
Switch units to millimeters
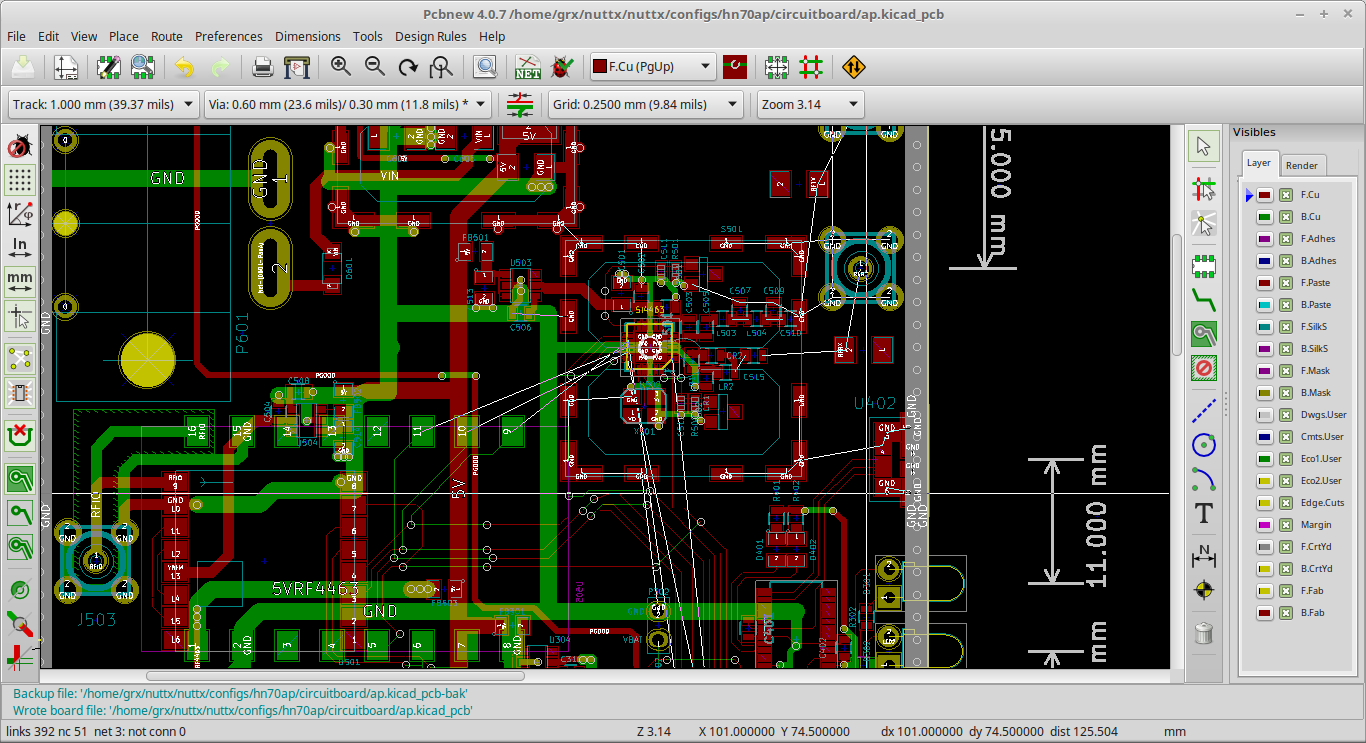click(x=19, y=280)
